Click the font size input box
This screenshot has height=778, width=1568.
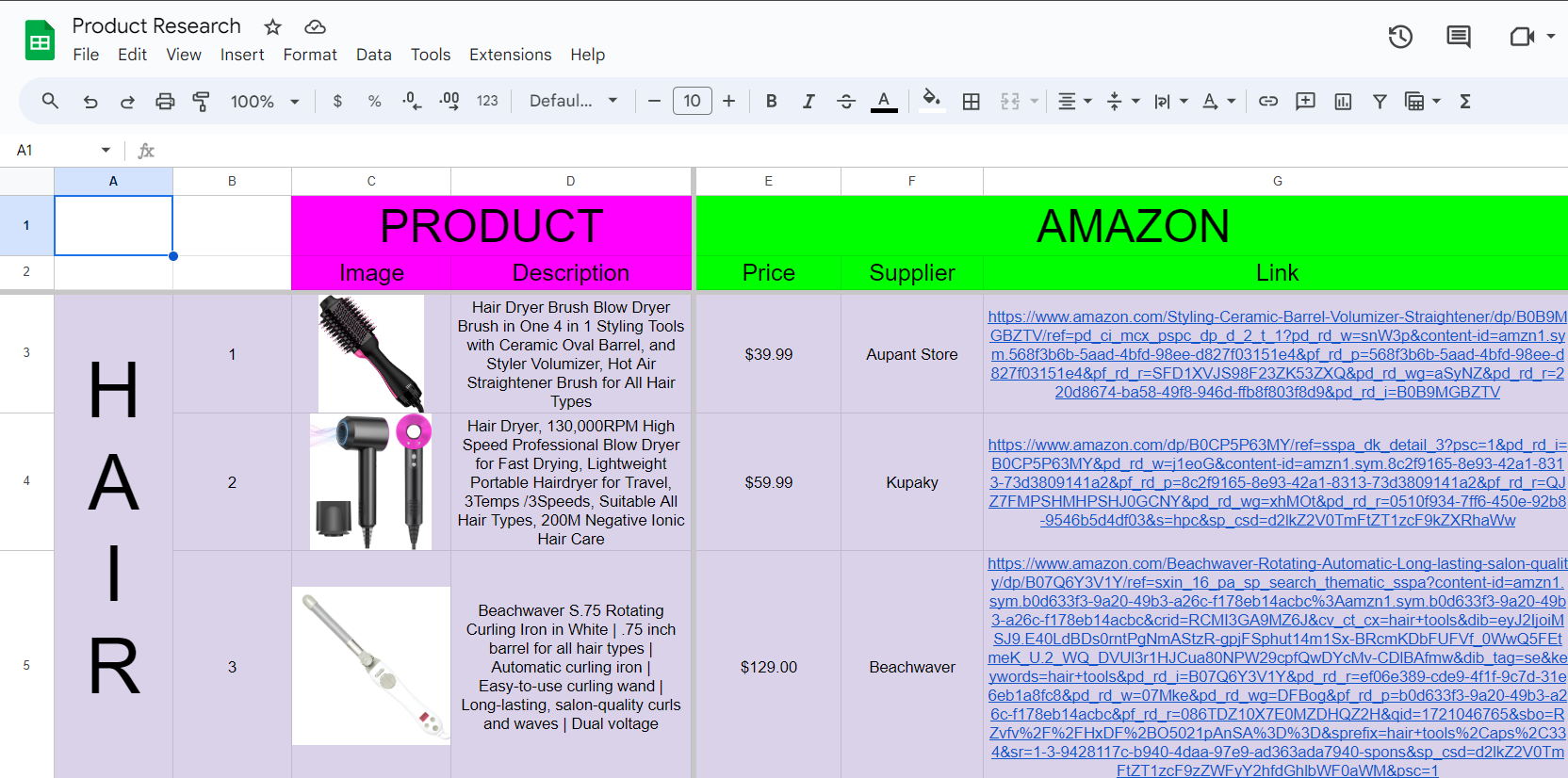pos(692,102)
